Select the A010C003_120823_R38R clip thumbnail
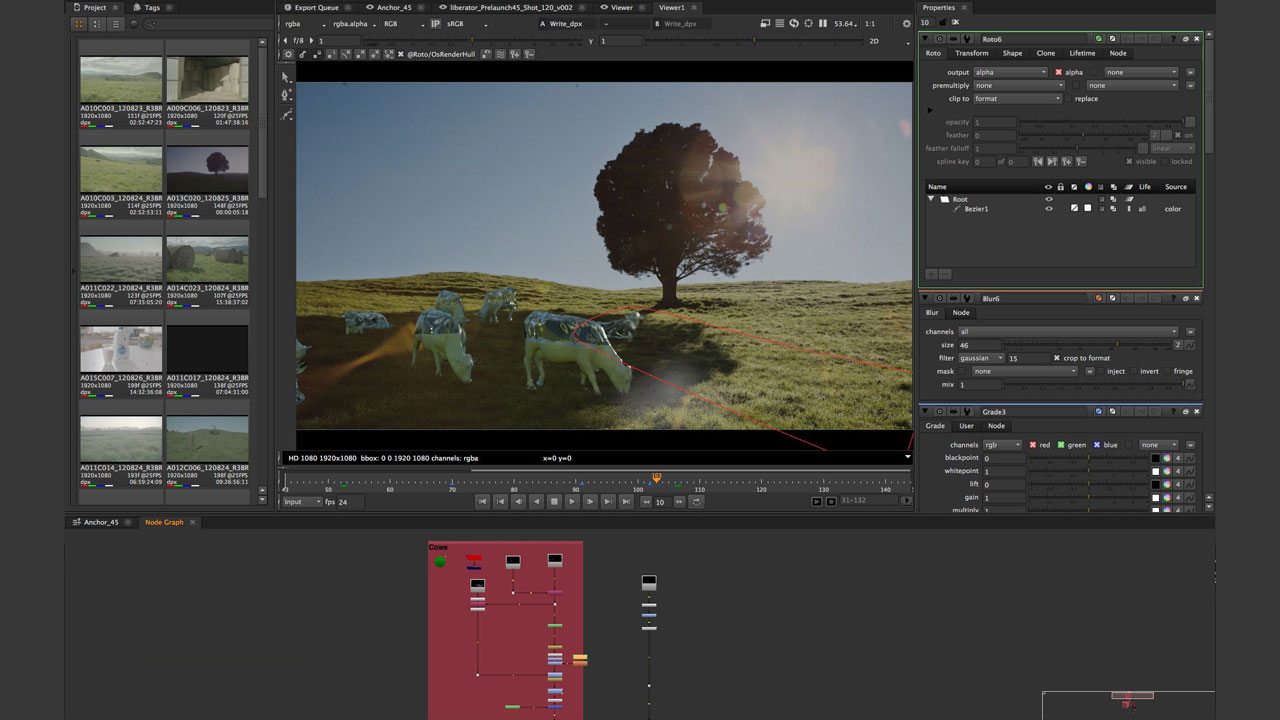Image resolution: width=1280 pixels, height=720 pixels. [121, 79]
